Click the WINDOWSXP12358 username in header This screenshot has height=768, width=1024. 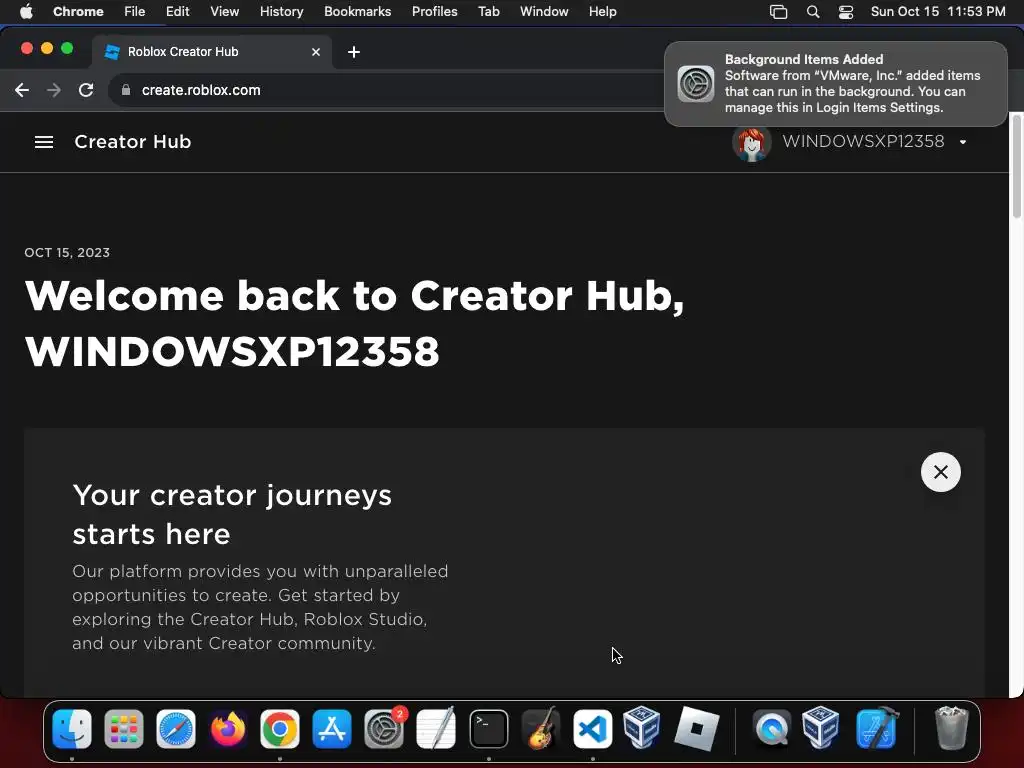click(x=863, y=142)
